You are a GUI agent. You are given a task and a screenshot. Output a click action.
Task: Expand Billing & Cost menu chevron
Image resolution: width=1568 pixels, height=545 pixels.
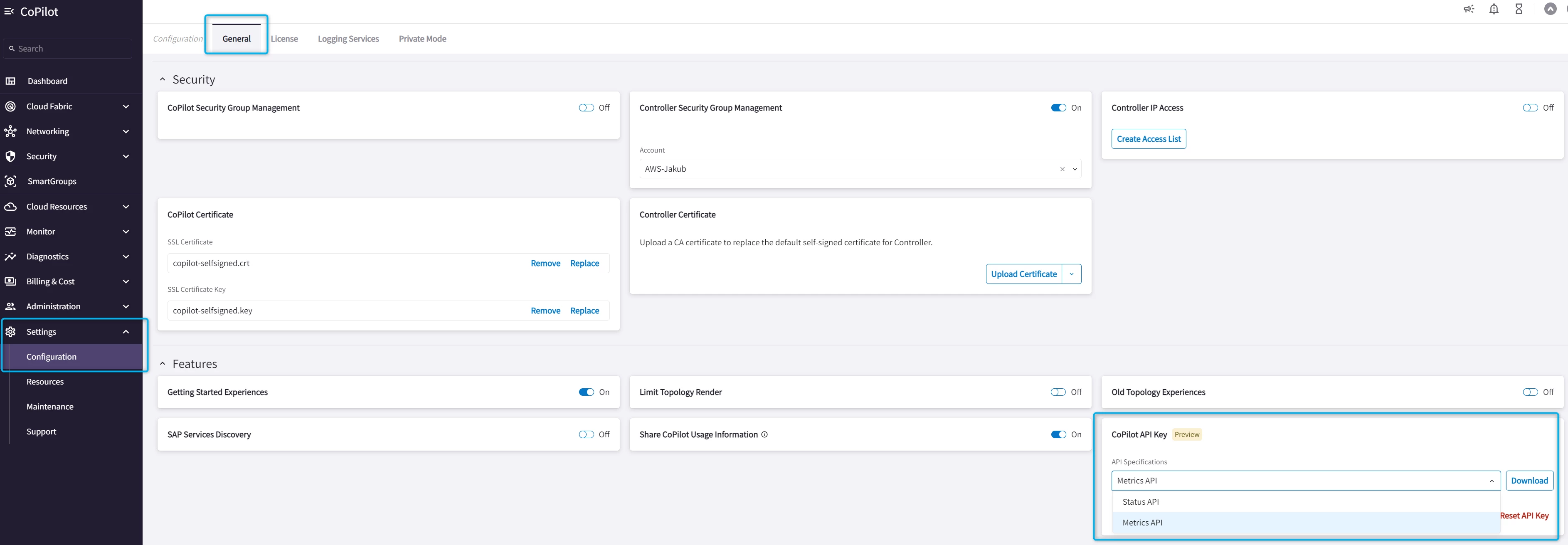126,281
